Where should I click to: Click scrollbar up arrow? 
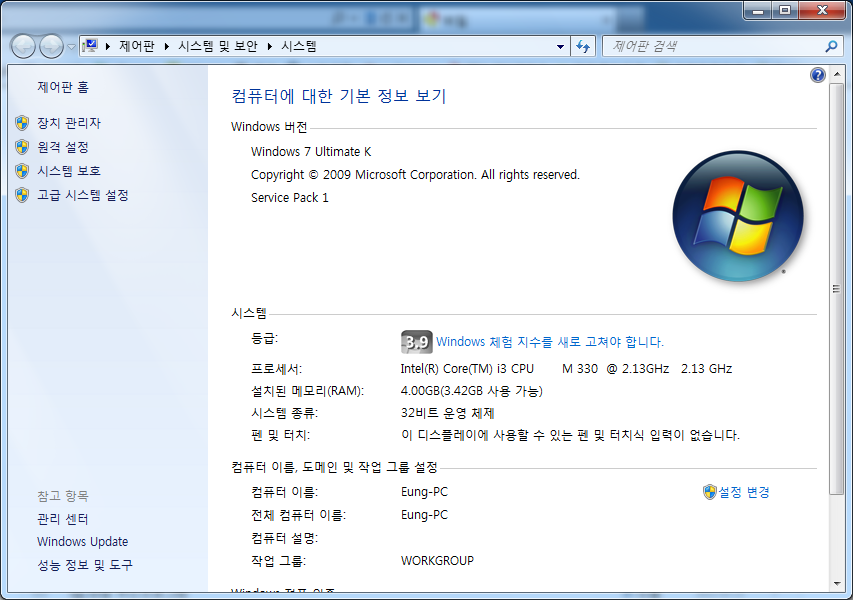click(x=837, y=75)
